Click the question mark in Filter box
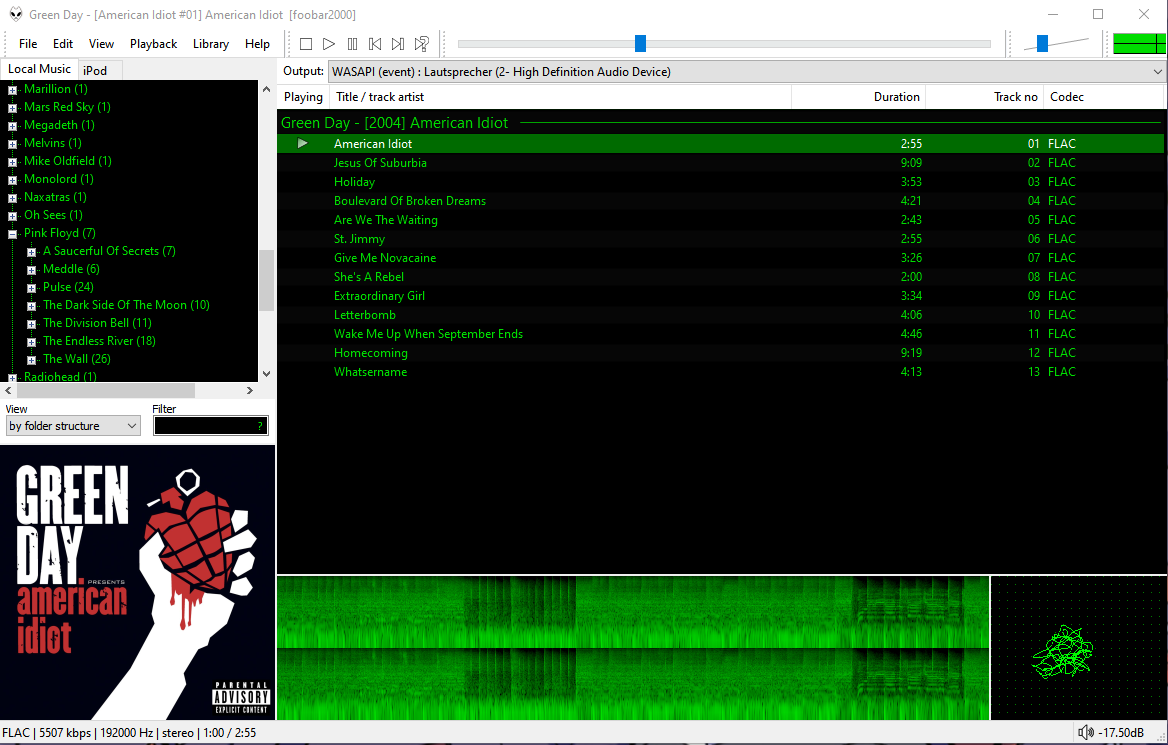This screenshot has height=745, width=1168. point(260,426)
